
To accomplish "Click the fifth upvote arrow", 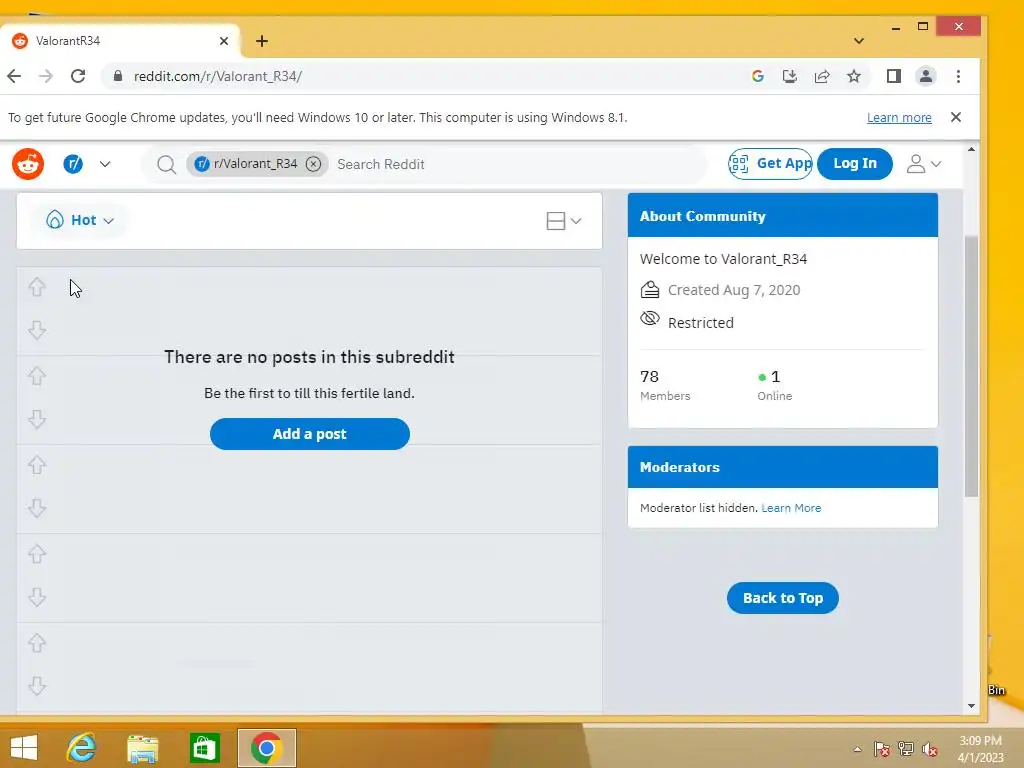I will click(37, 643).
